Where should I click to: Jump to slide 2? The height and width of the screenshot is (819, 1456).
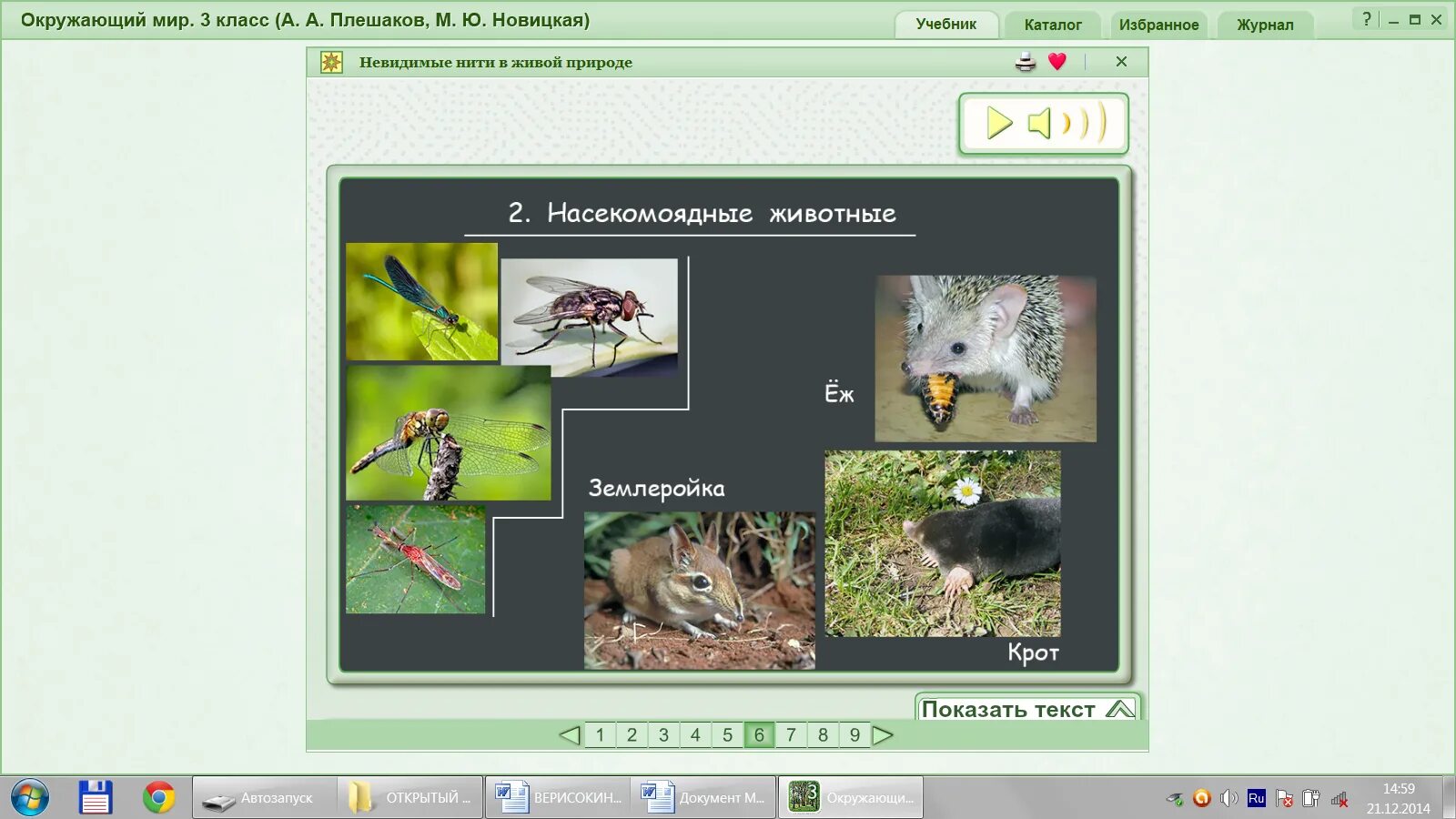click(632, 734)
